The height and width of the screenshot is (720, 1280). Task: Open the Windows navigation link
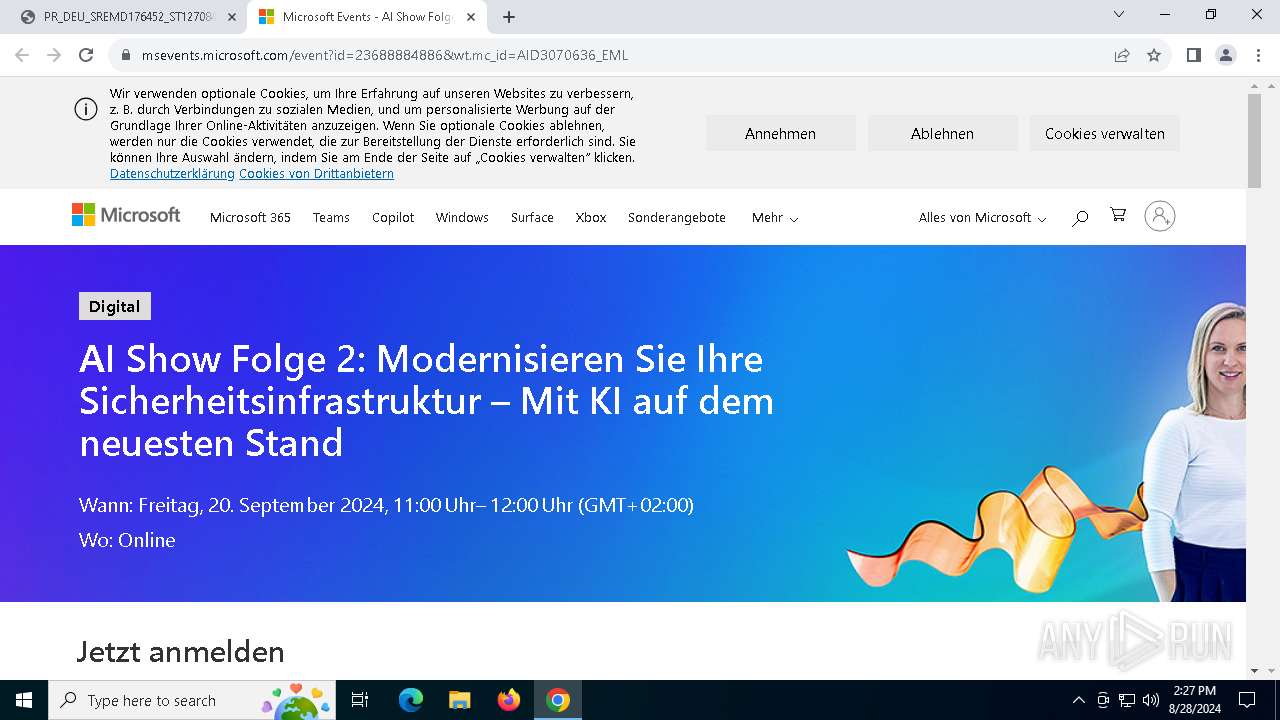tap(462, 217)
